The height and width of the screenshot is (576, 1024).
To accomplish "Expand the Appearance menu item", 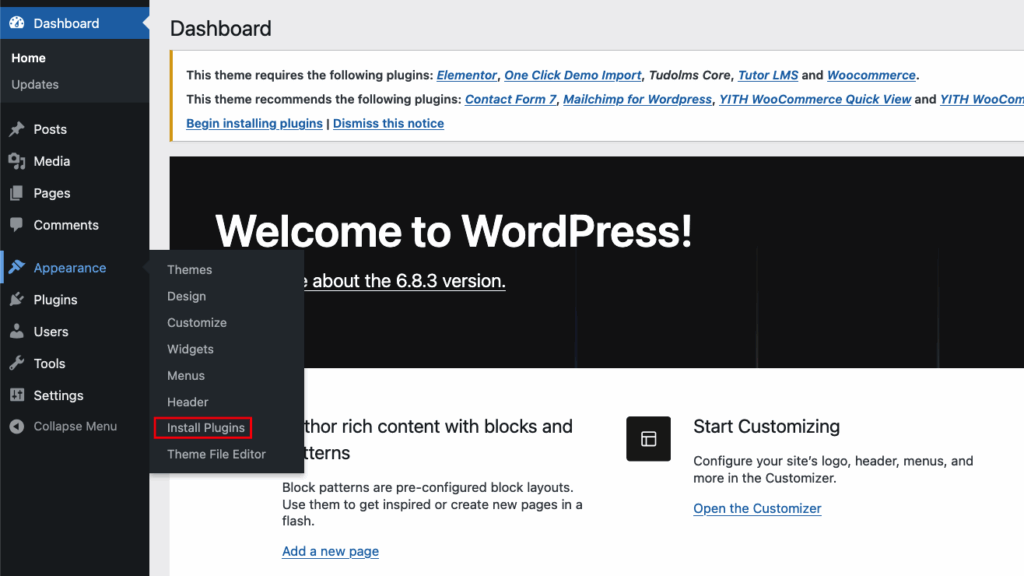I will click(69, 268).
